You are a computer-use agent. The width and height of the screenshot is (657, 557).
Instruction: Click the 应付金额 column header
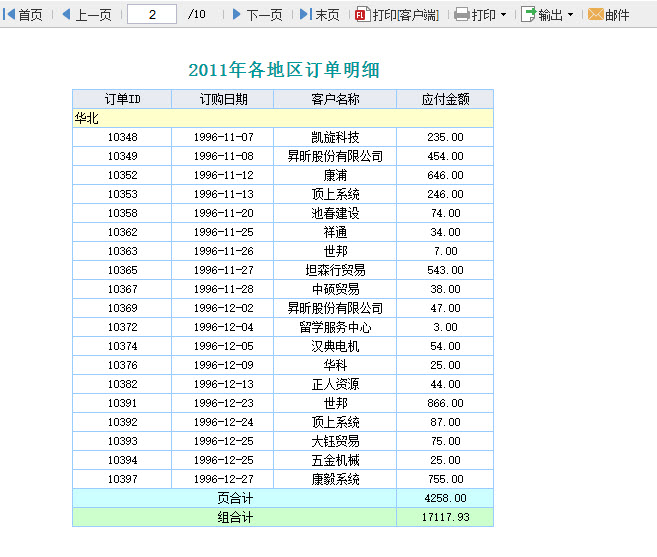coord(445,99)
